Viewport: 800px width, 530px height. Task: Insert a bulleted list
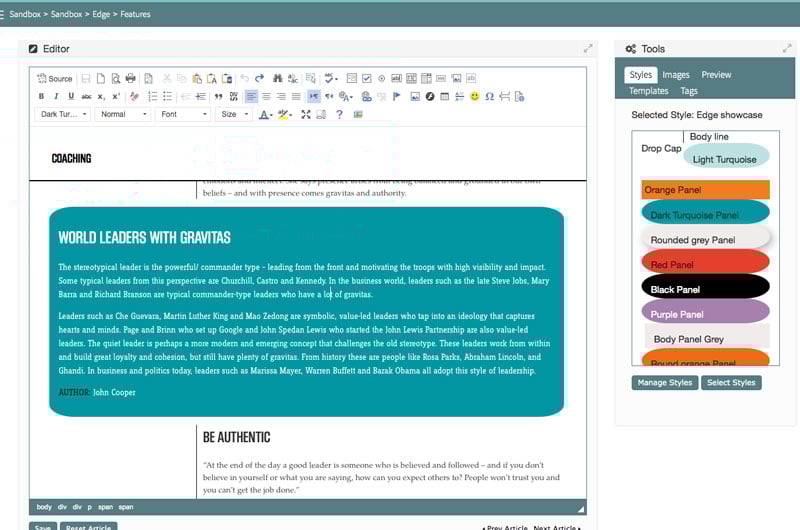[167, 96]
